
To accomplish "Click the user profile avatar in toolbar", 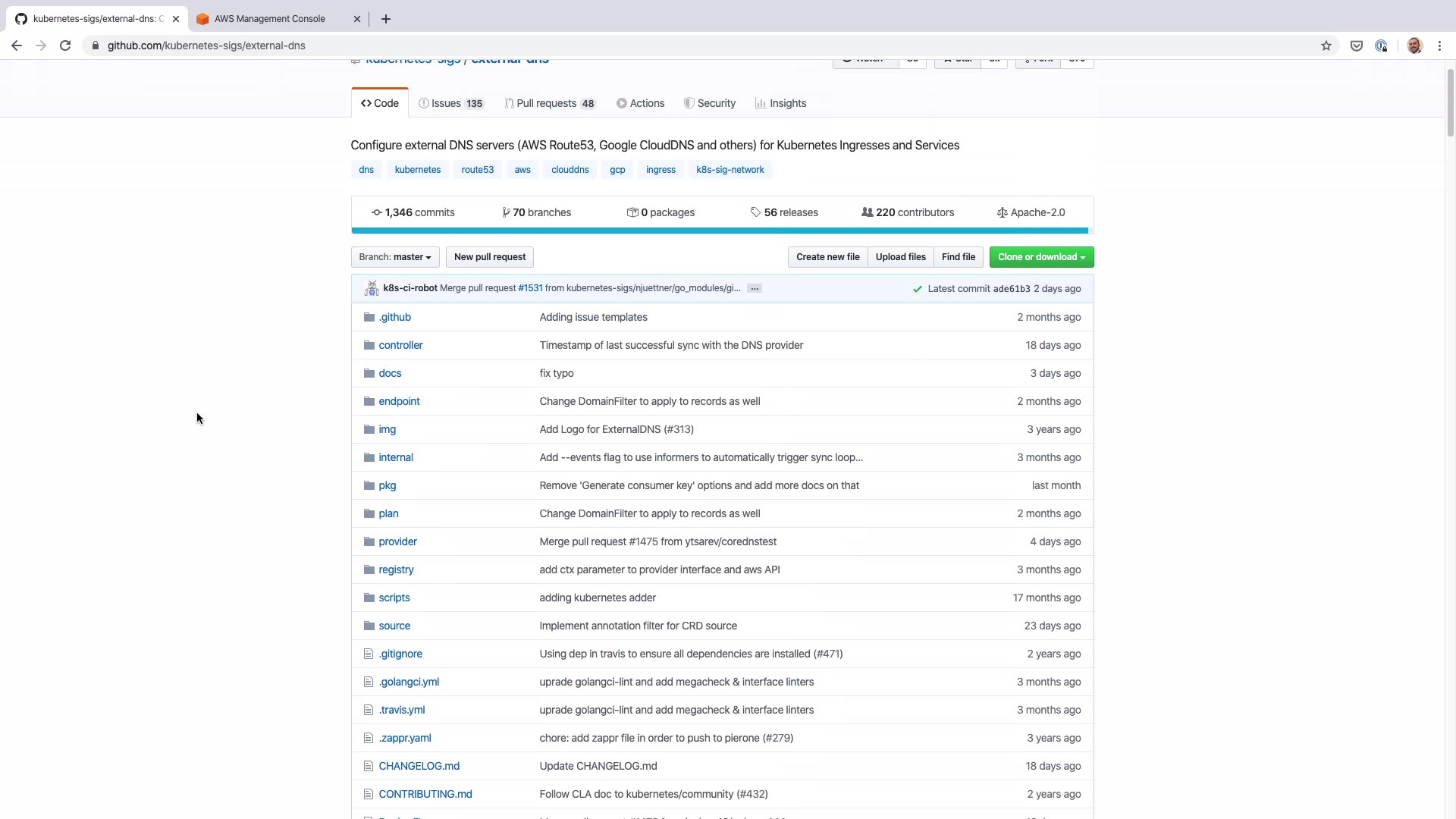I will point(1414,45).
